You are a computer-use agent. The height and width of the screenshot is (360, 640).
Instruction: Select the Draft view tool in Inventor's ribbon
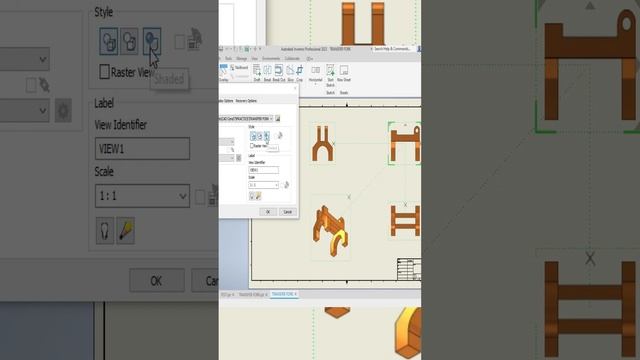257,73
